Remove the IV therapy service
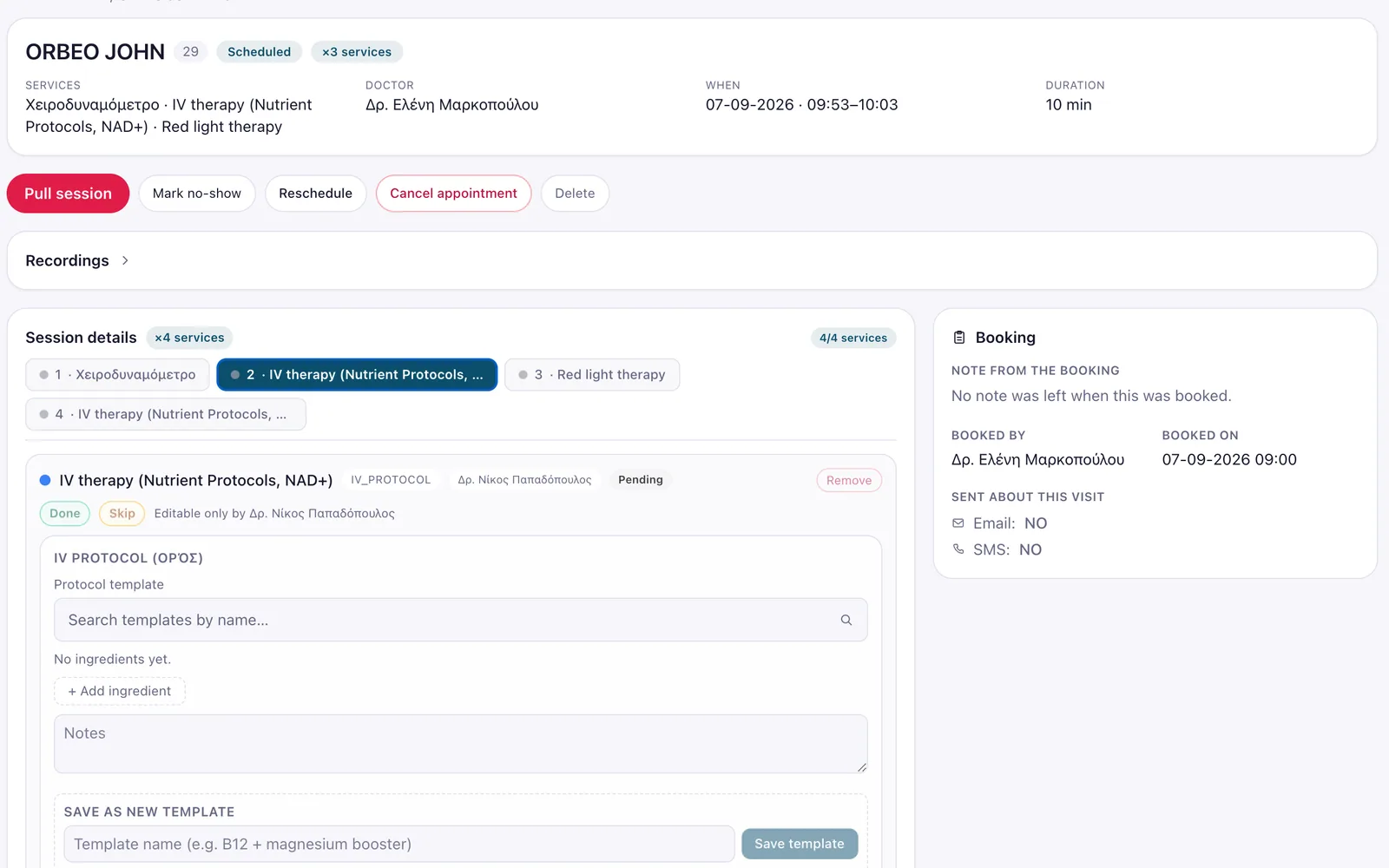The height and width of the screenshot is (868, 1389). [849, 480]
